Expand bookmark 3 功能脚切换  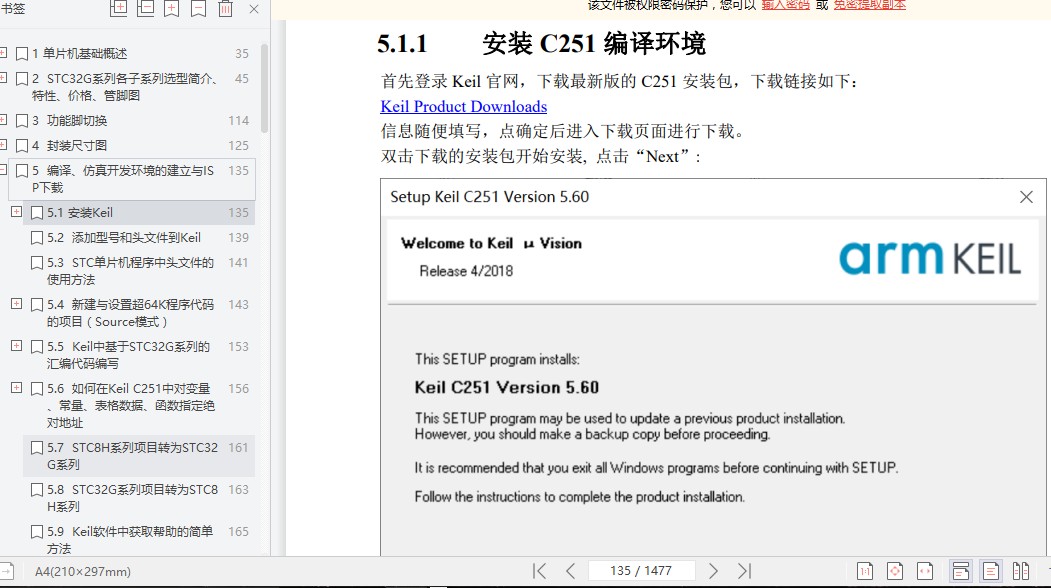coord(3,120)
